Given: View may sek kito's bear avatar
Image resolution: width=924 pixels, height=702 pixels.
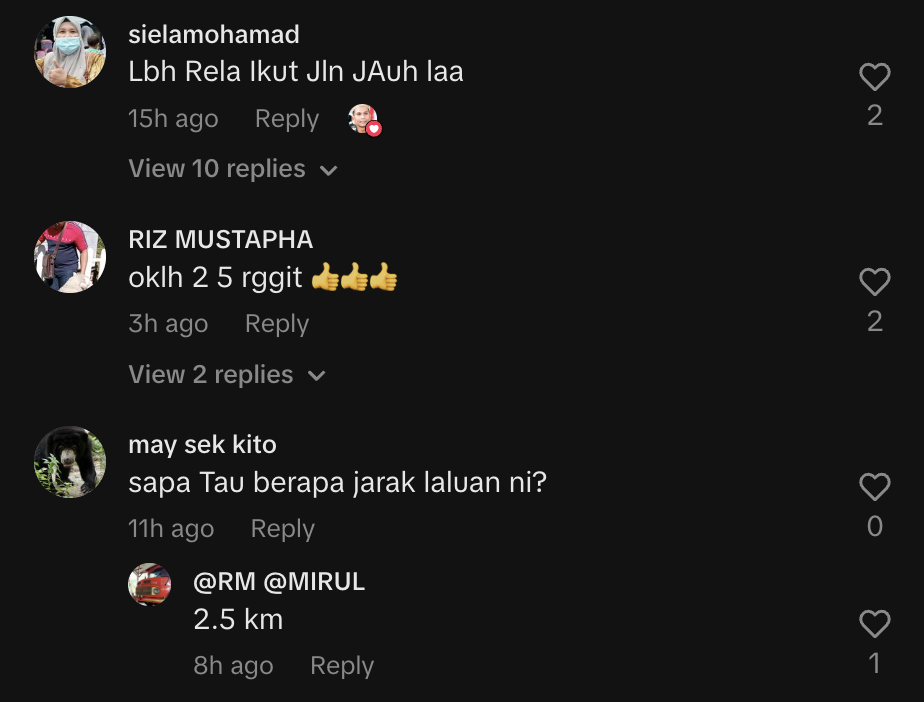Looking at the screenshot, I should [x=70, y=462].
